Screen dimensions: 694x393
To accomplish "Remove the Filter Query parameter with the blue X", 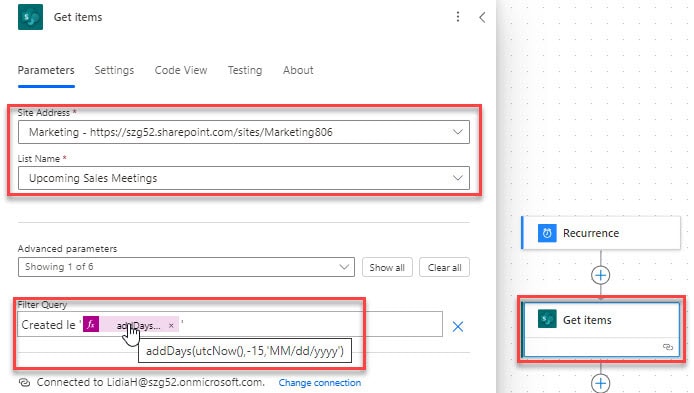I will [x=458, y=327].
